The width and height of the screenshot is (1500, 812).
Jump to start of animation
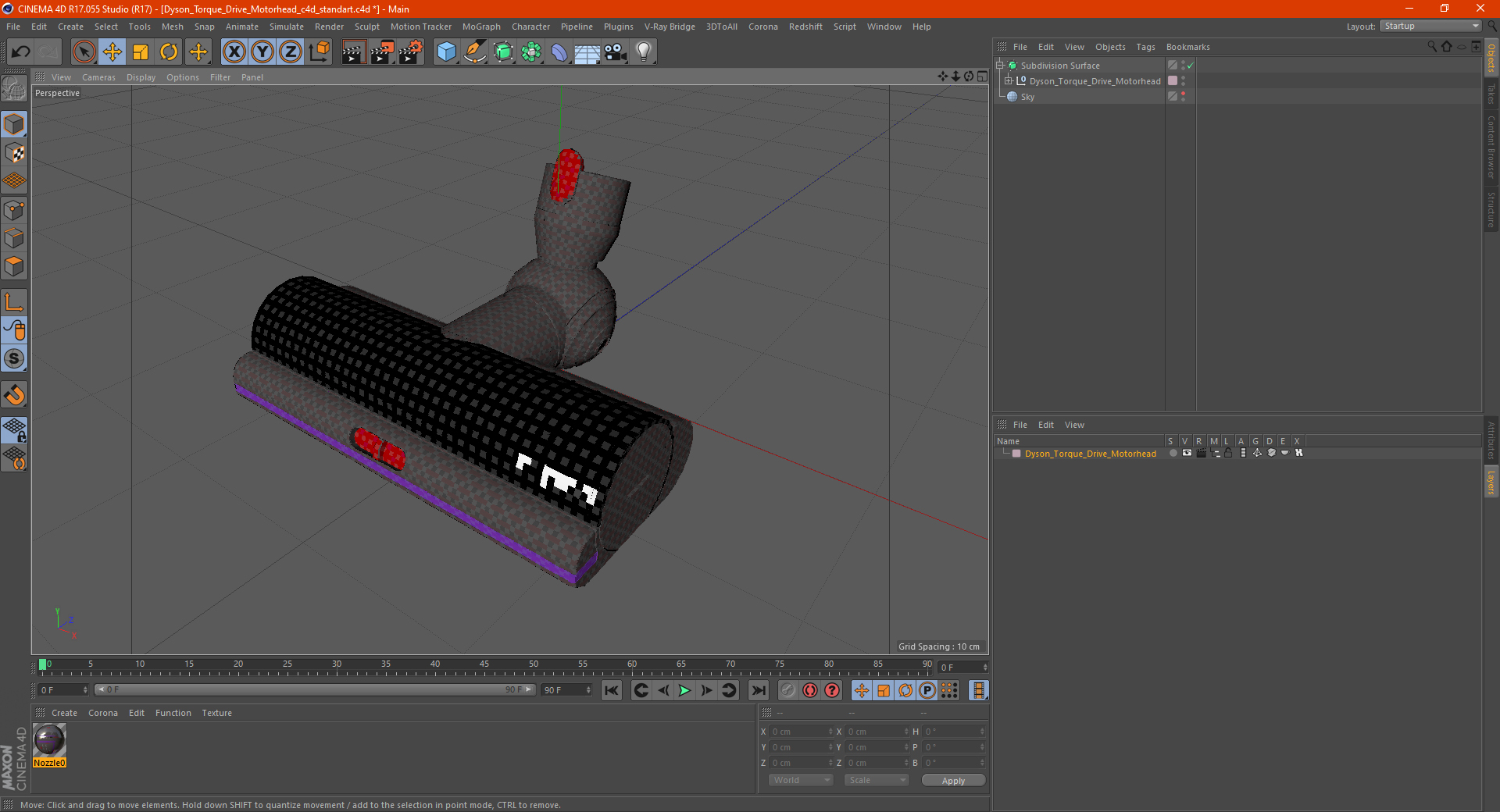coord(612,690)
